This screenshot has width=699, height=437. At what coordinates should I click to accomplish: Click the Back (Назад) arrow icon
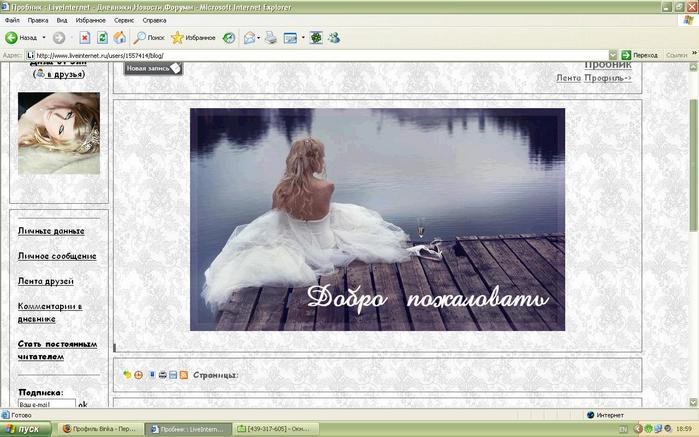11,38
